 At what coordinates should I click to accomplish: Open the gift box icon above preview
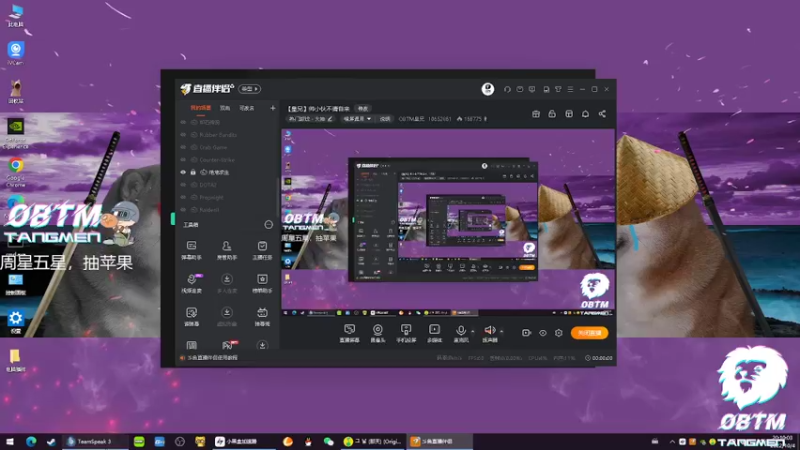tap(536, 114)
